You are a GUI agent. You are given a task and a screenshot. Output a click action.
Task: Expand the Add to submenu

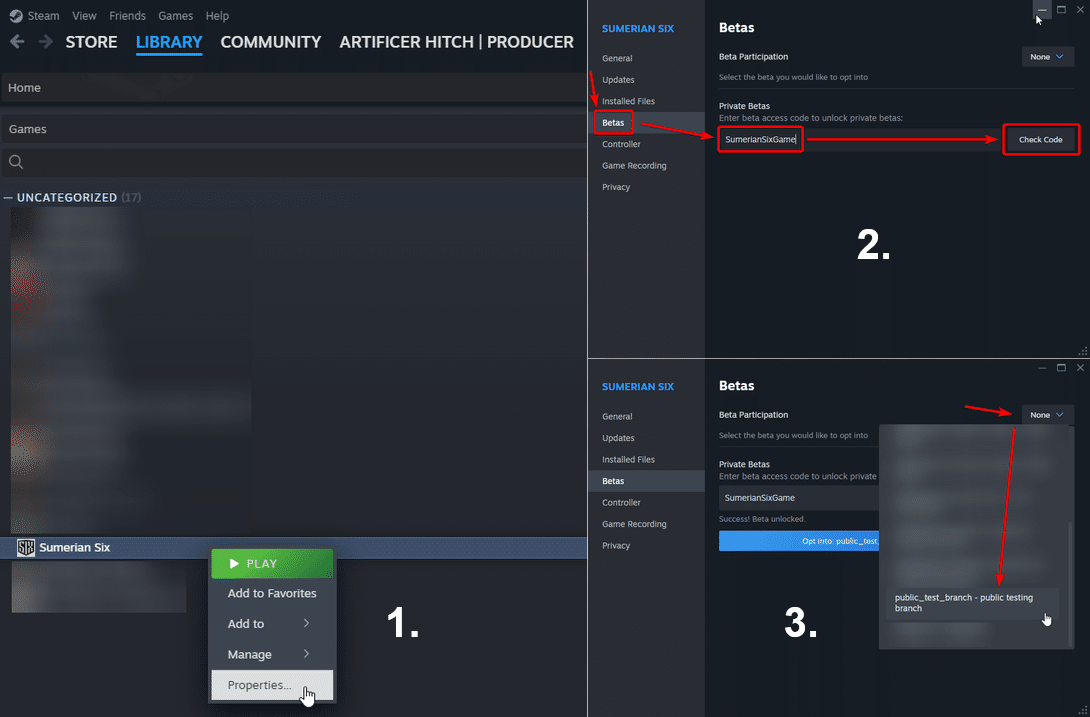click(x=272, y=624)
